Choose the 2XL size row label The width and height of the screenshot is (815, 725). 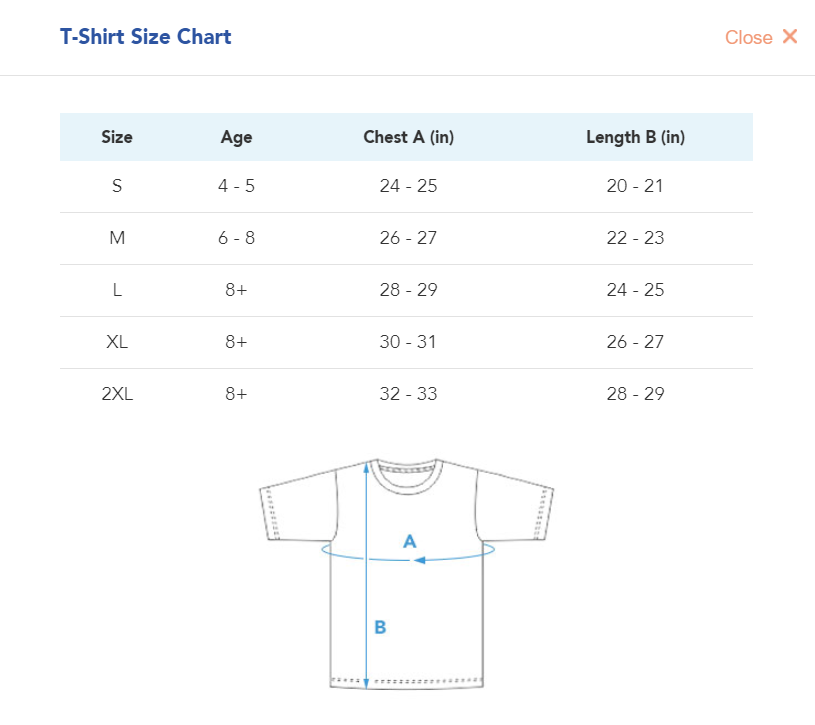[117, 394]
